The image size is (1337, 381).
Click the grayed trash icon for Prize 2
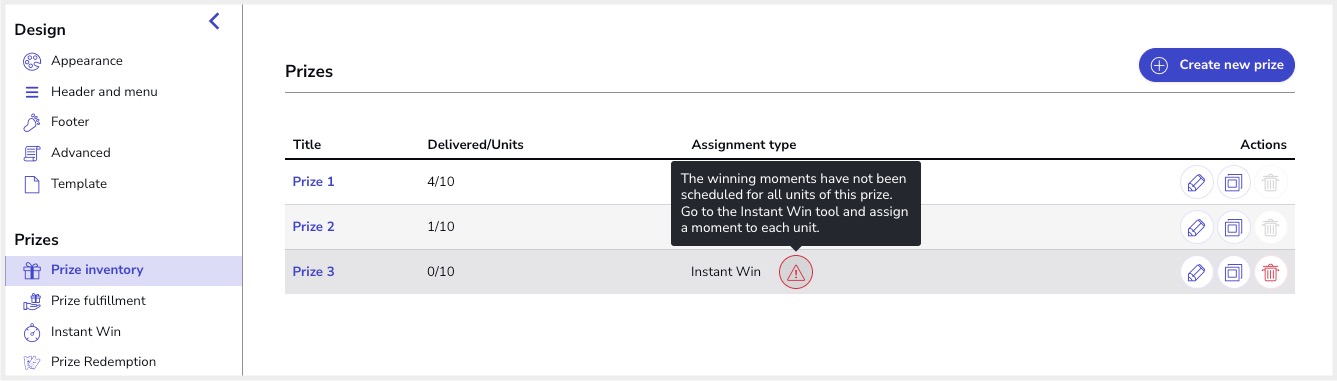pos(1270,227)
